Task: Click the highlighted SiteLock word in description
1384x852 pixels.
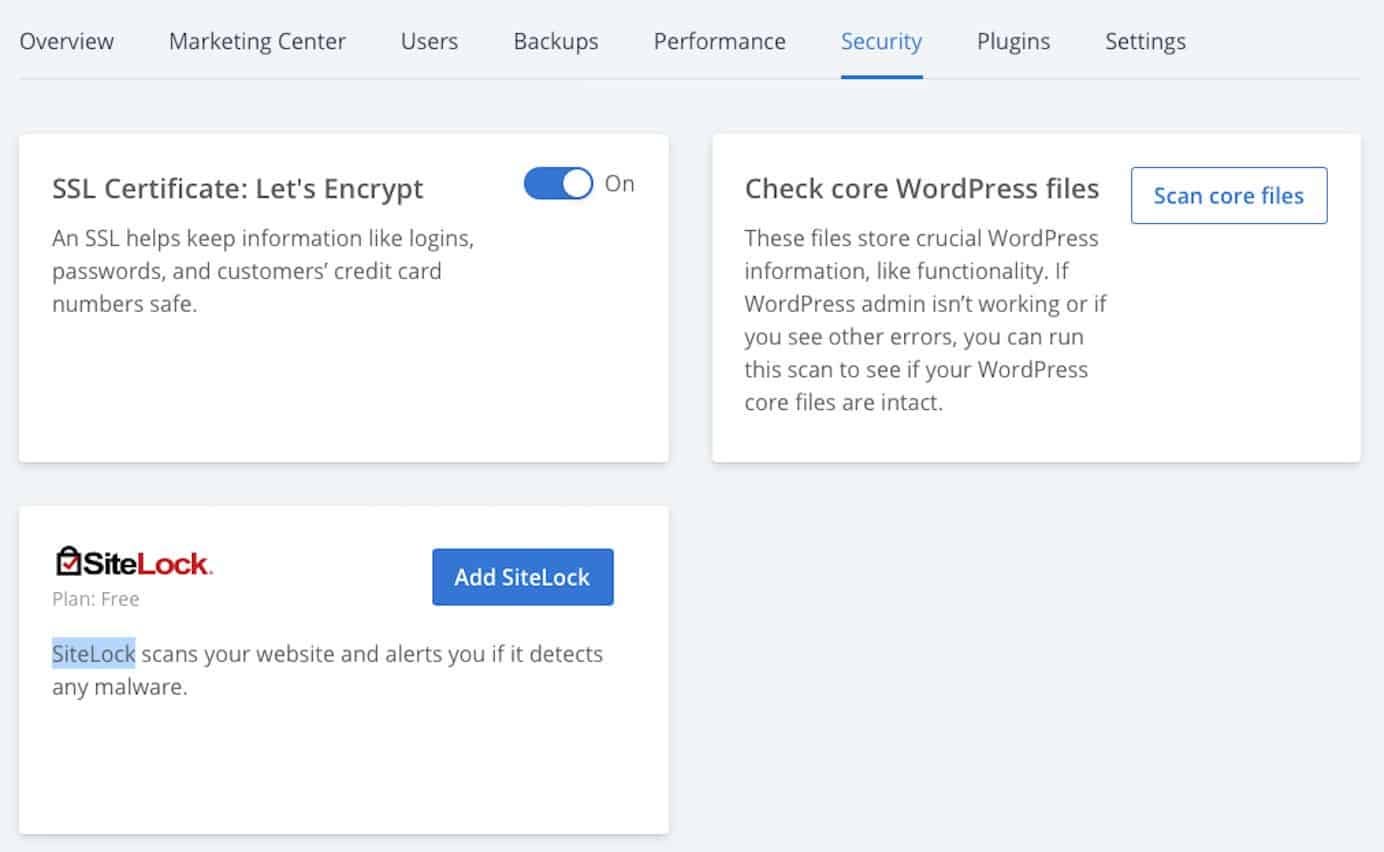Action: (94, 654)
